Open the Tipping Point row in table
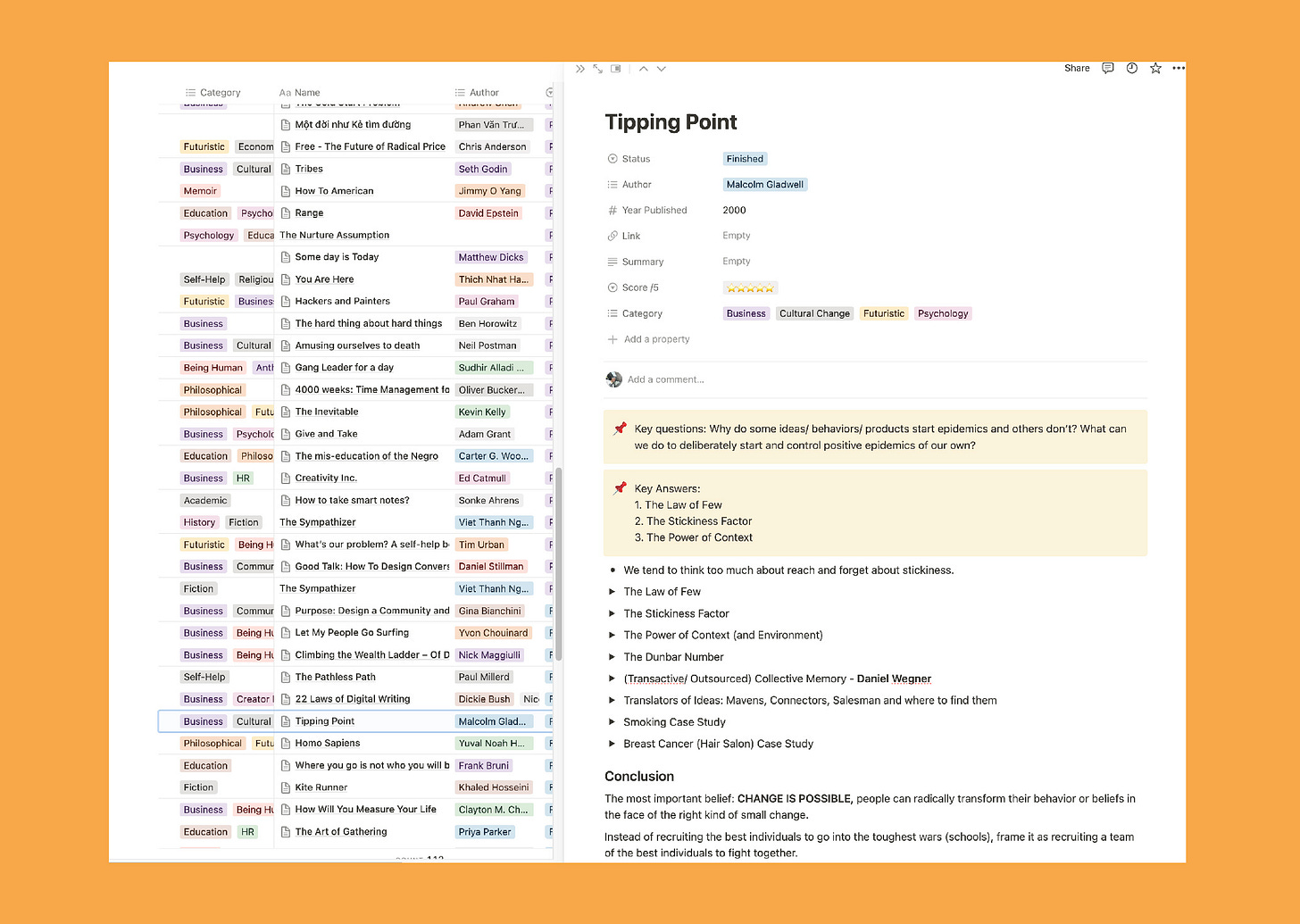Viewport: 1300px width, 924px height. click(x=325, y=721)
